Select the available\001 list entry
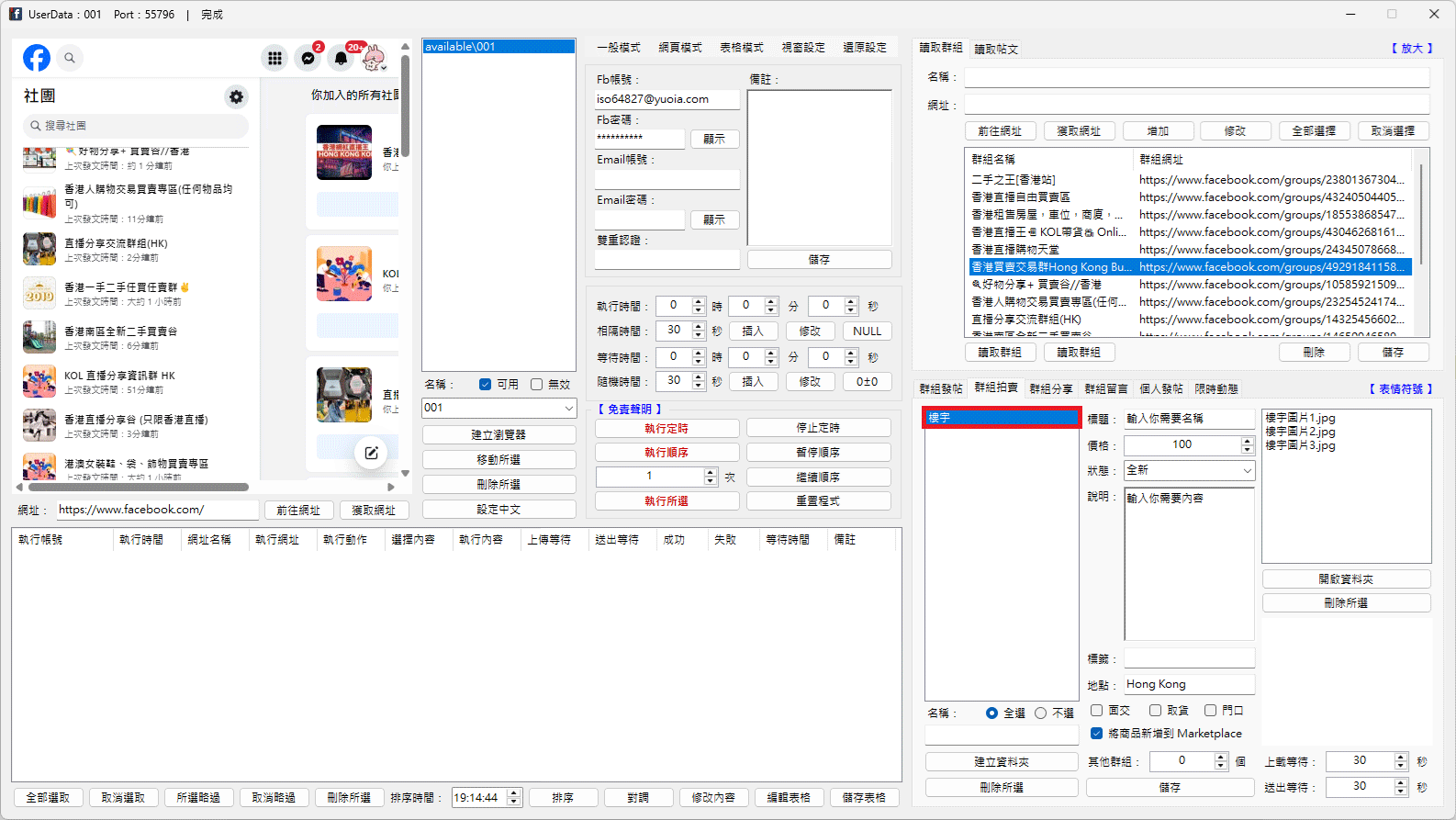 pyautogui.click(x=498, y=47)
